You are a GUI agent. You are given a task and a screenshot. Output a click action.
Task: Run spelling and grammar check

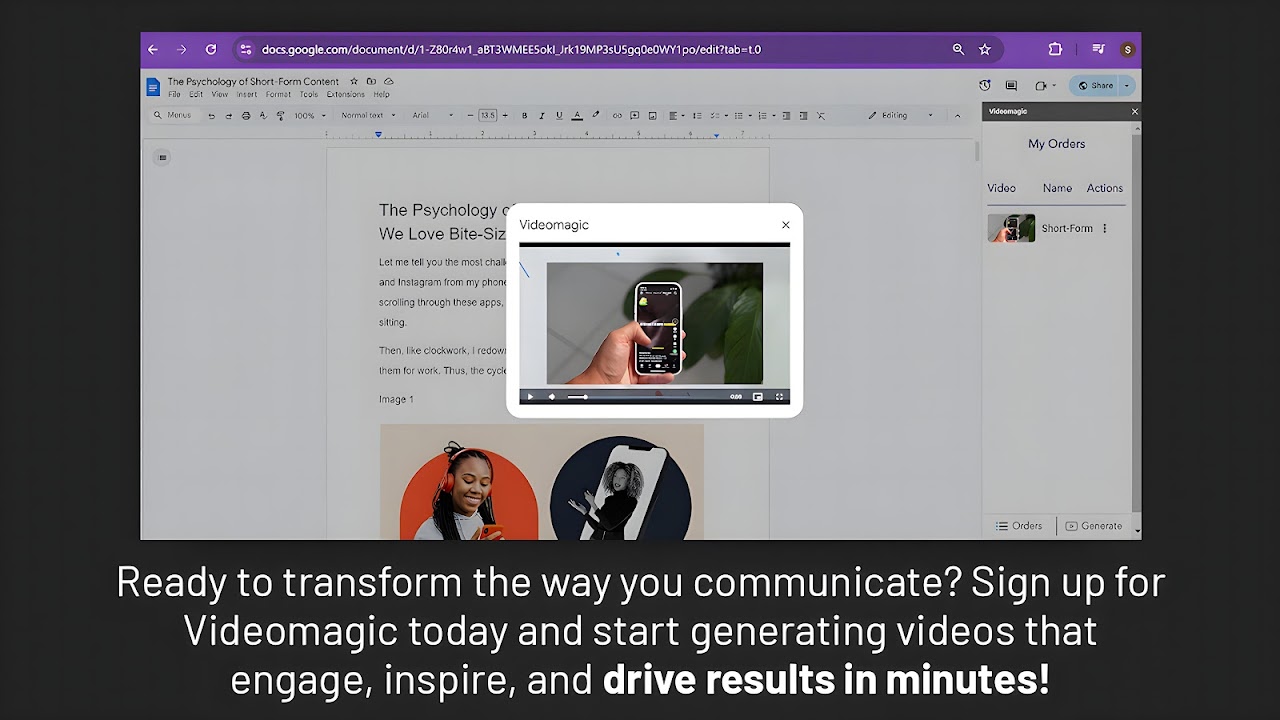tap(263, 116)
